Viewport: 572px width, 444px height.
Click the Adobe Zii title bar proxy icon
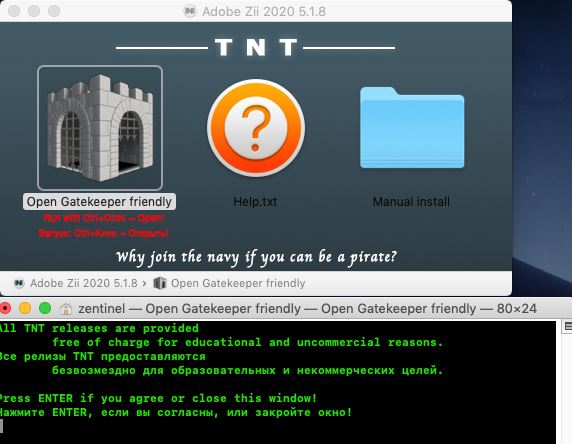point(190,11)
